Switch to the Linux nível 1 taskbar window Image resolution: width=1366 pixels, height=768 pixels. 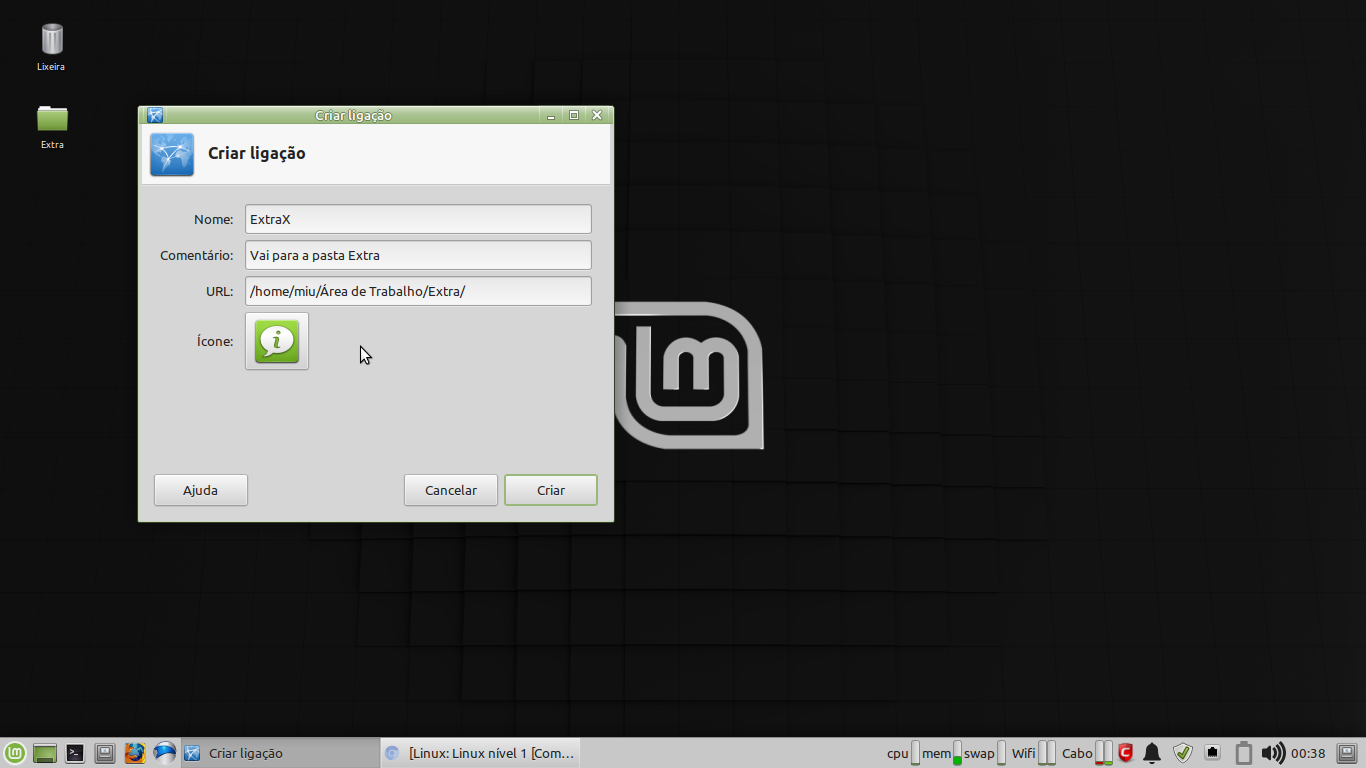coord(480,753)
